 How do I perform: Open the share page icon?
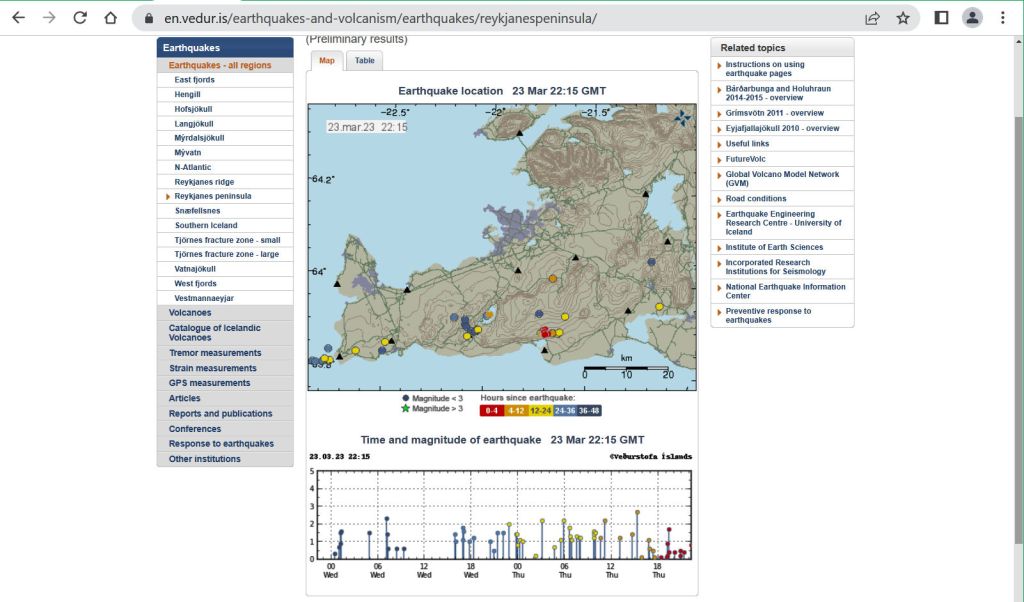(873, 18)
